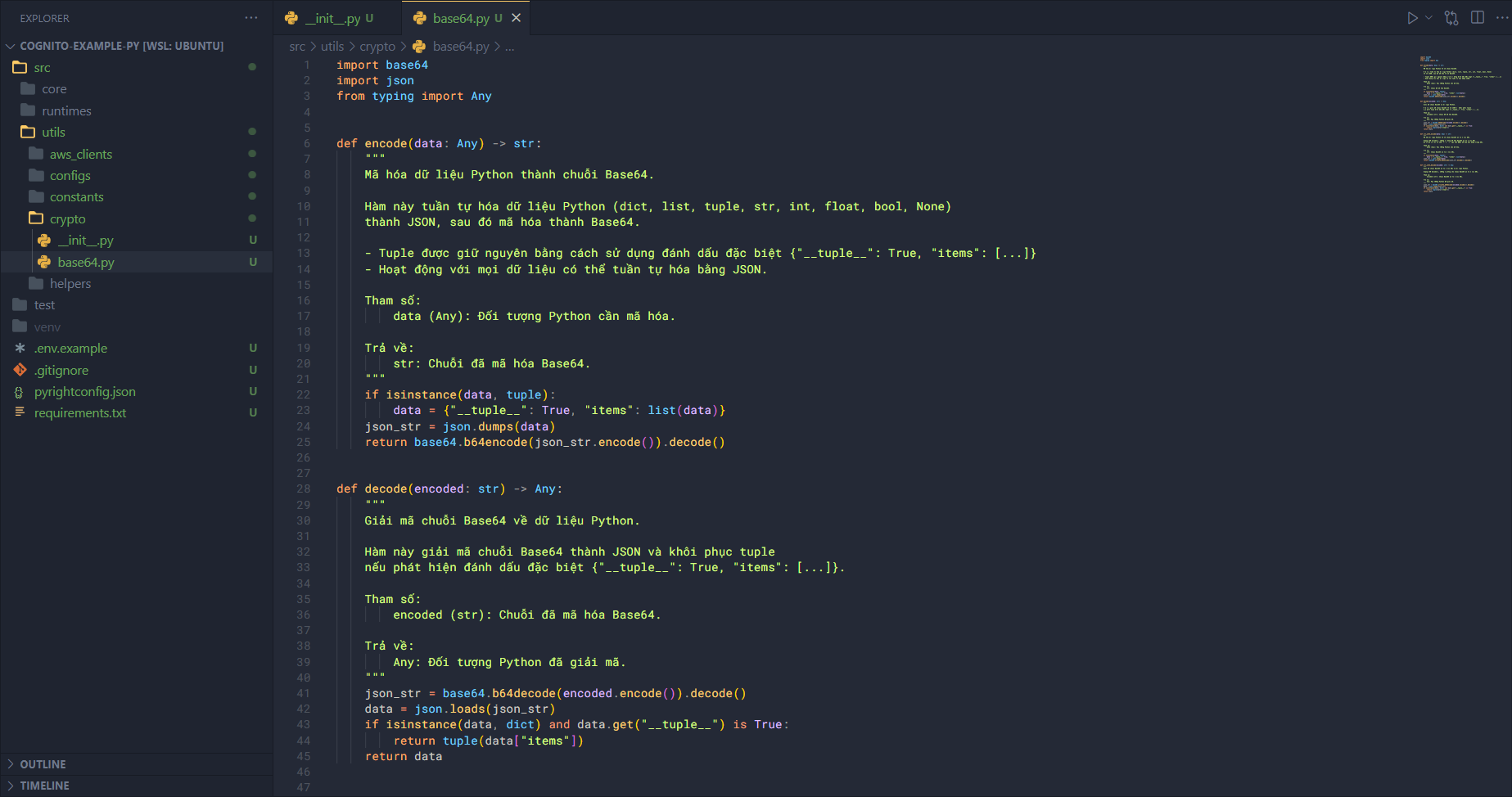Collapse the crypto folder in explorer
Image resolution: width=1512 pixels, height=797 pixels.
pos(67,219)
